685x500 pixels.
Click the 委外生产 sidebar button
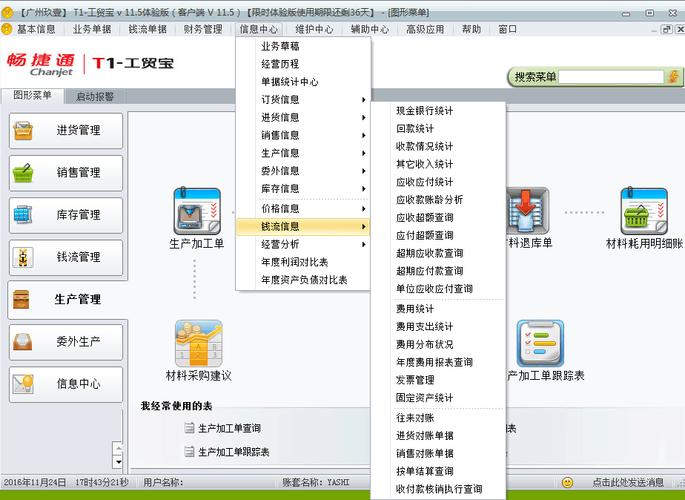click(66, 342)
